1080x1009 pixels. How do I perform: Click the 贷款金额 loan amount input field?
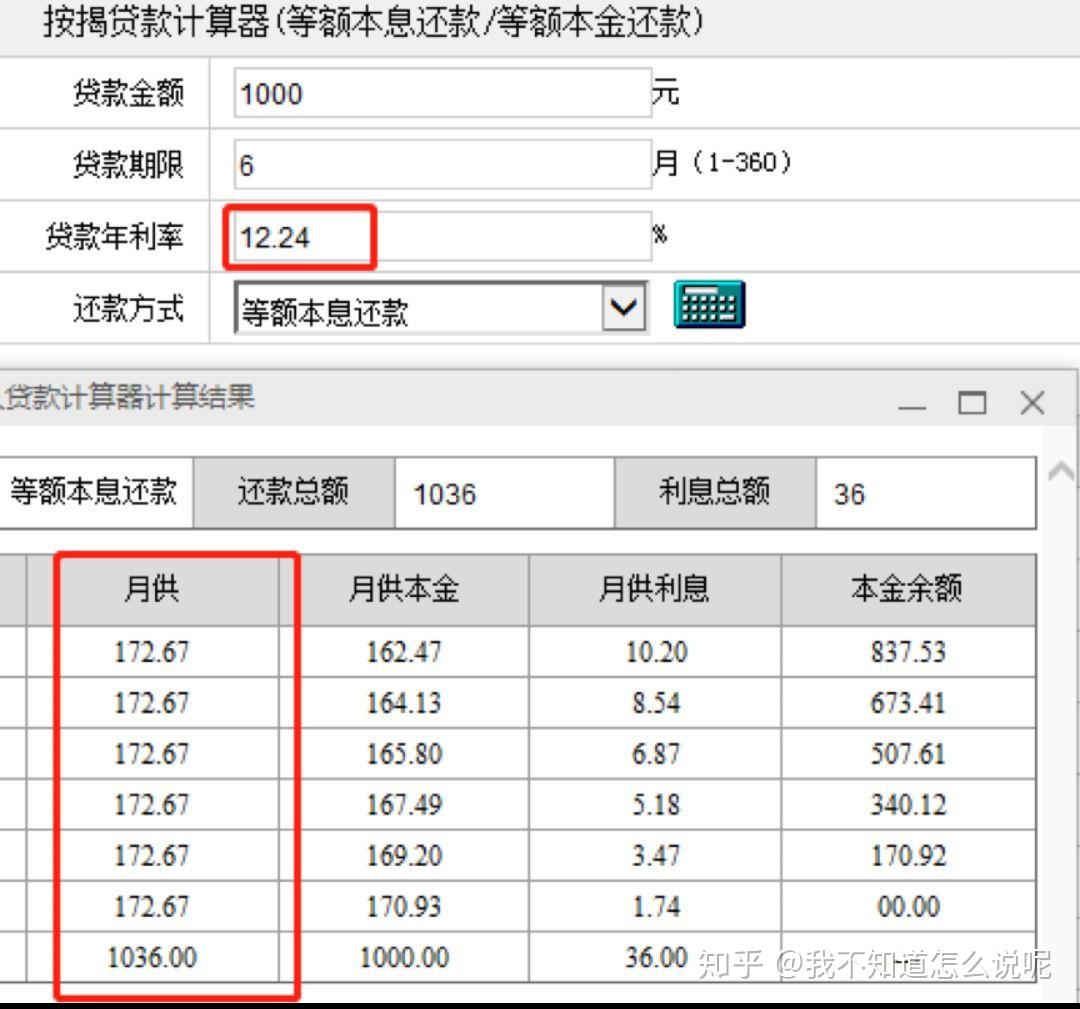(440, 93)
